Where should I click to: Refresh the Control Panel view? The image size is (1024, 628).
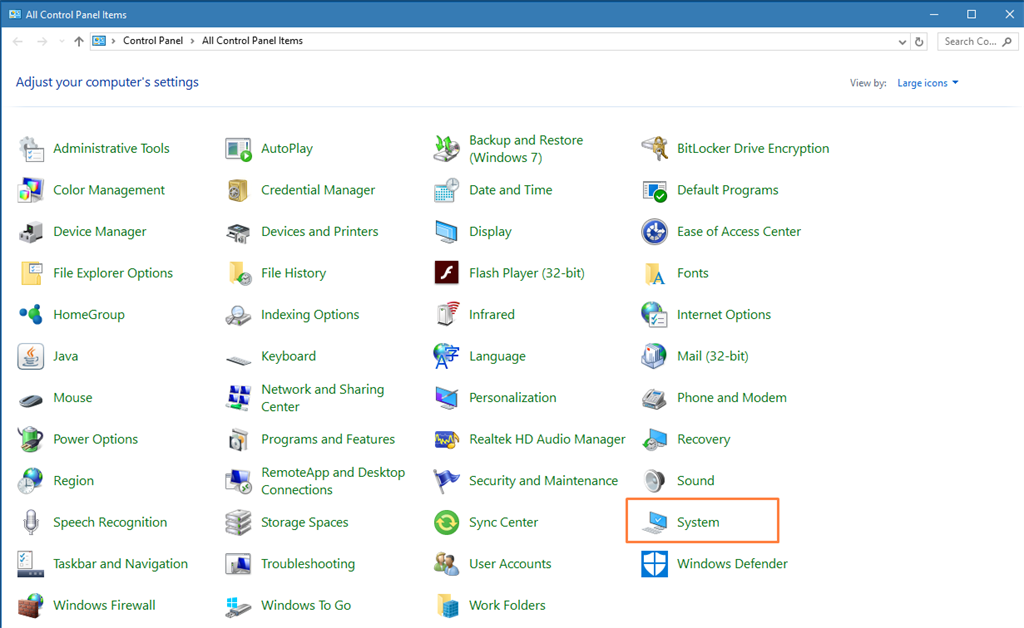pyautogui.click(x=919, y=41)
